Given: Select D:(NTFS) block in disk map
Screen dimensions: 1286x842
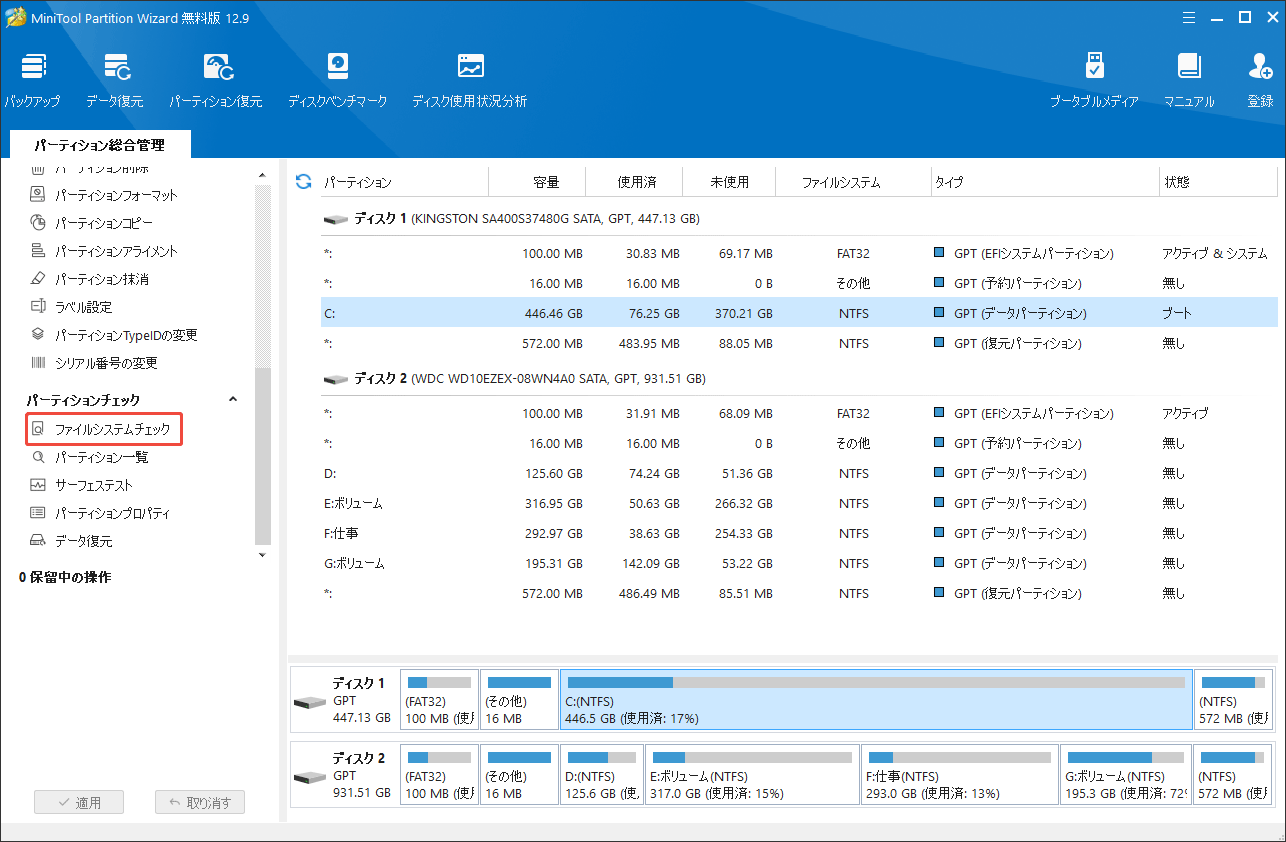Looking at the screenshot, I should click(x=601, y=774).
